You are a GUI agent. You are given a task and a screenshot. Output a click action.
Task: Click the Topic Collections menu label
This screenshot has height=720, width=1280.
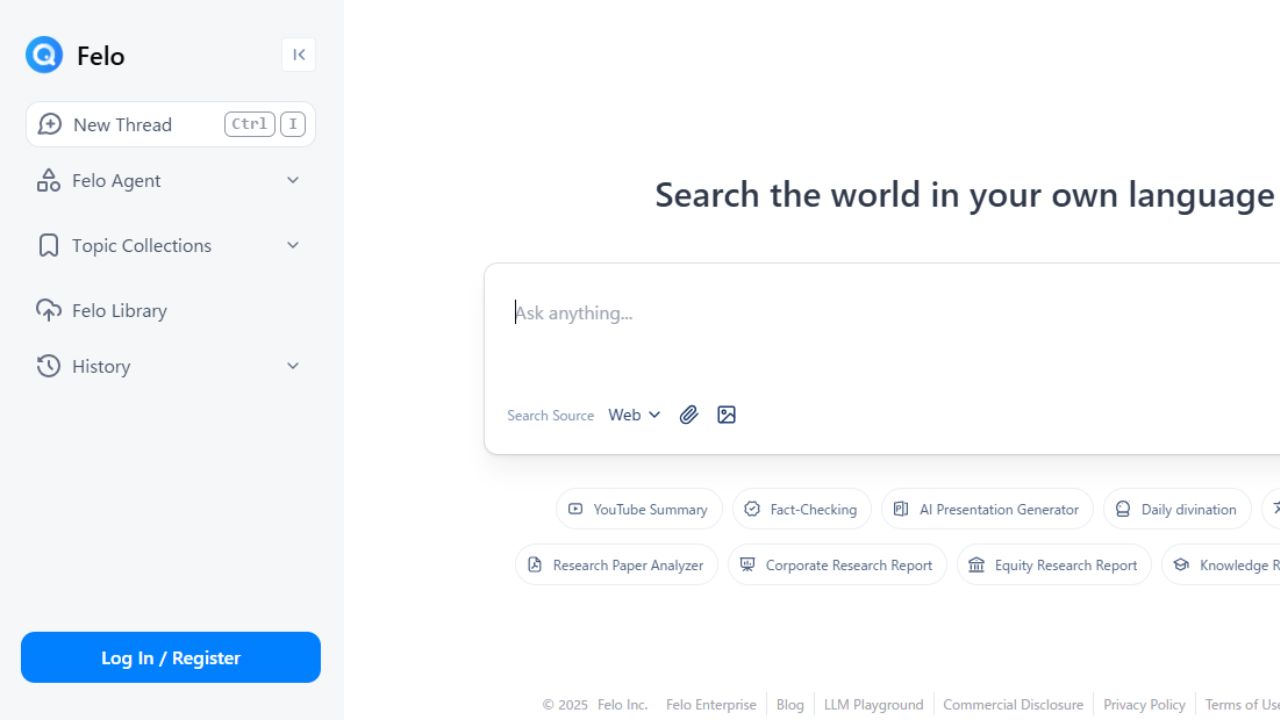coord(142,245)
